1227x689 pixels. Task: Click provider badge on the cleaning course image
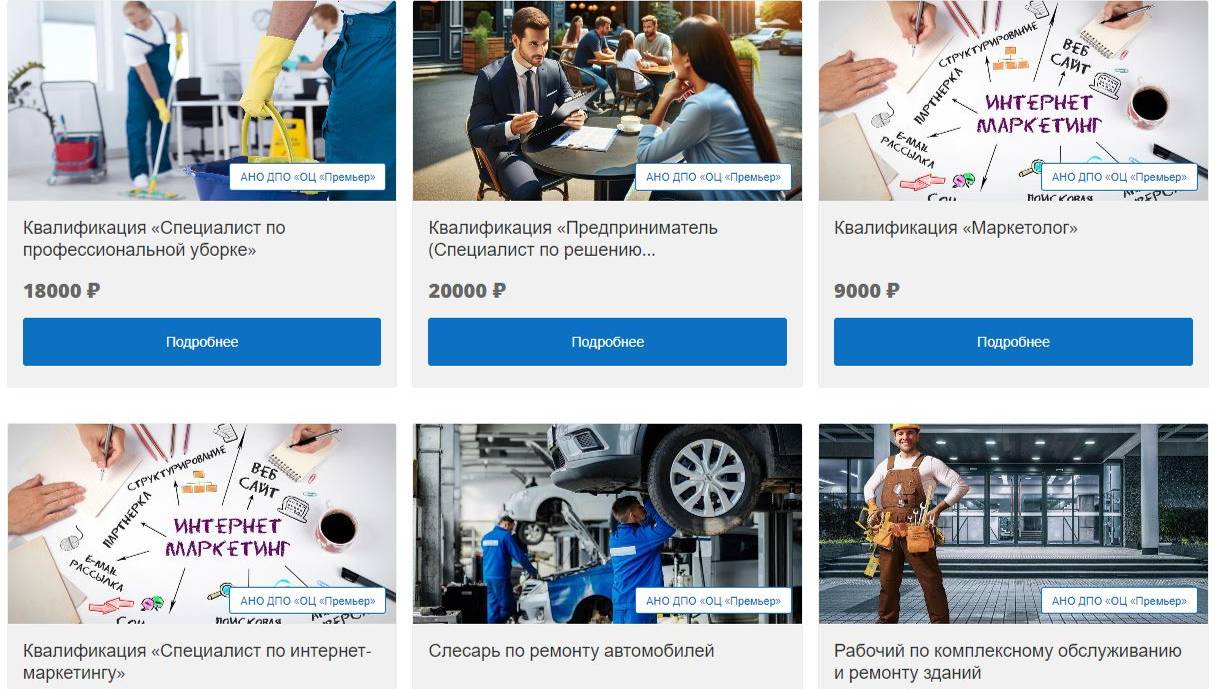tap(308, 177)
